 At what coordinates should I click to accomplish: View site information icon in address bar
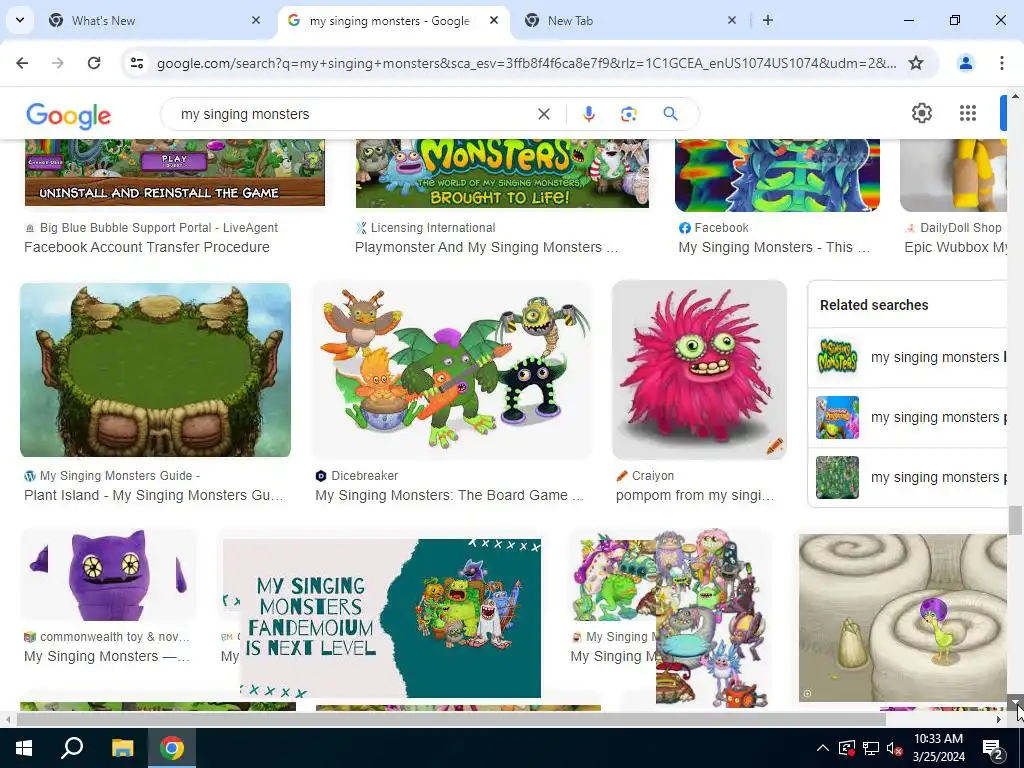tap(136, 63)
